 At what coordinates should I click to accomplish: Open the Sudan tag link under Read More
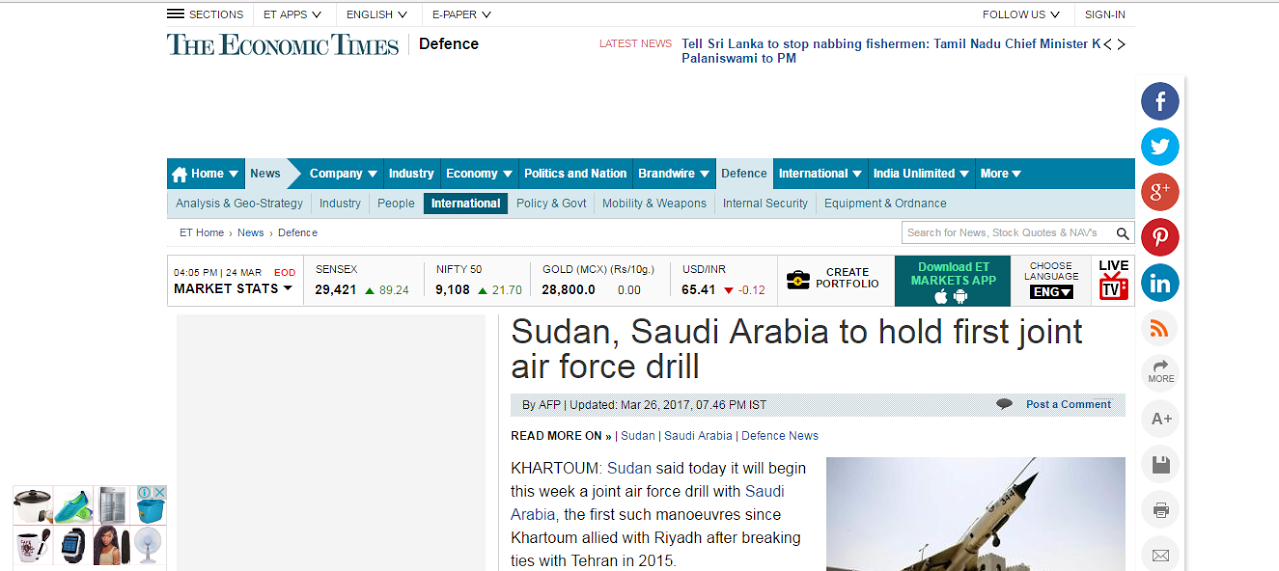(638, 436)
